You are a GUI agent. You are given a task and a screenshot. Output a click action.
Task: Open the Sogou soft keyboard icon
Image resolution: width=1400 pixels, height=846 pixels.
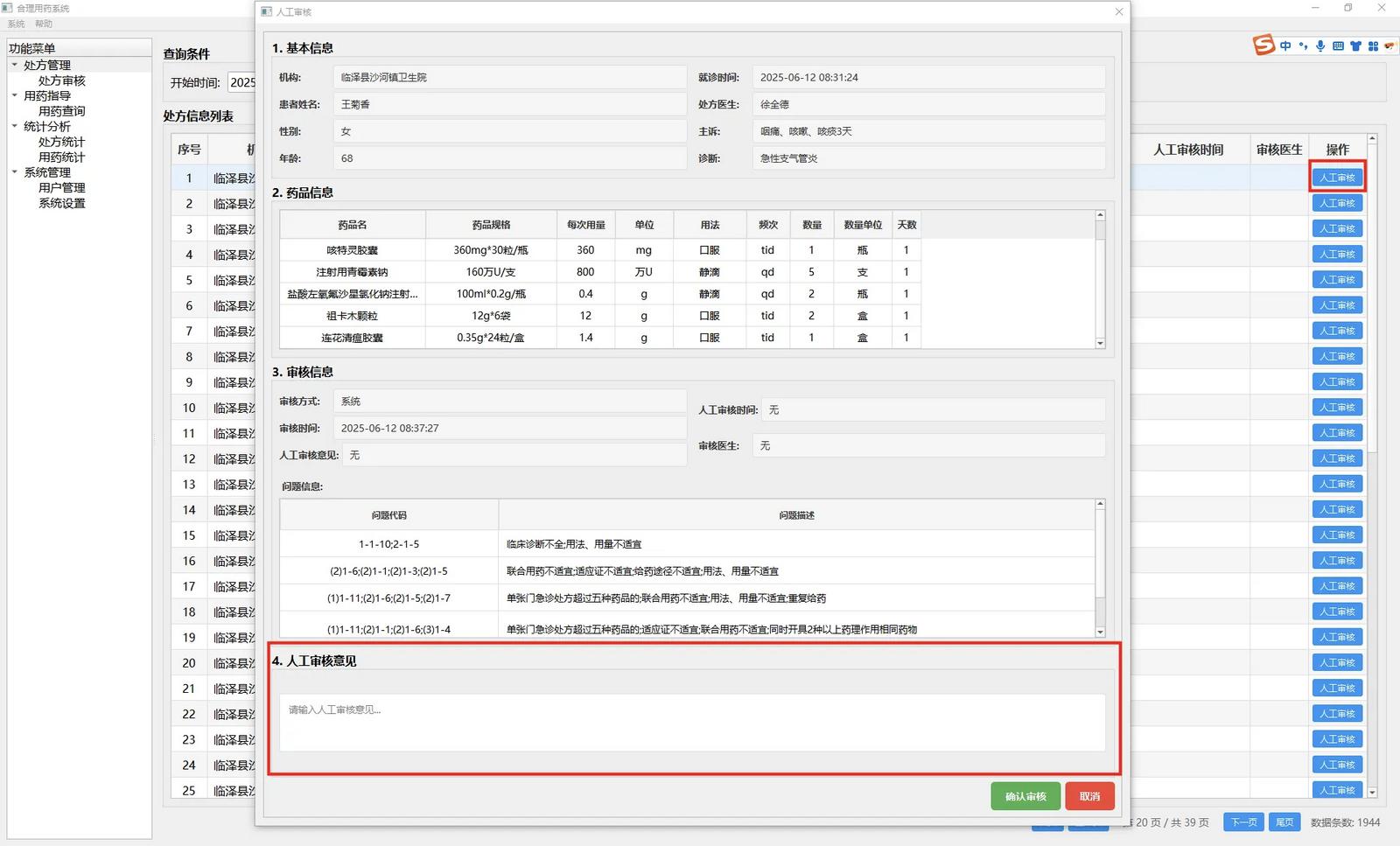1338,46
